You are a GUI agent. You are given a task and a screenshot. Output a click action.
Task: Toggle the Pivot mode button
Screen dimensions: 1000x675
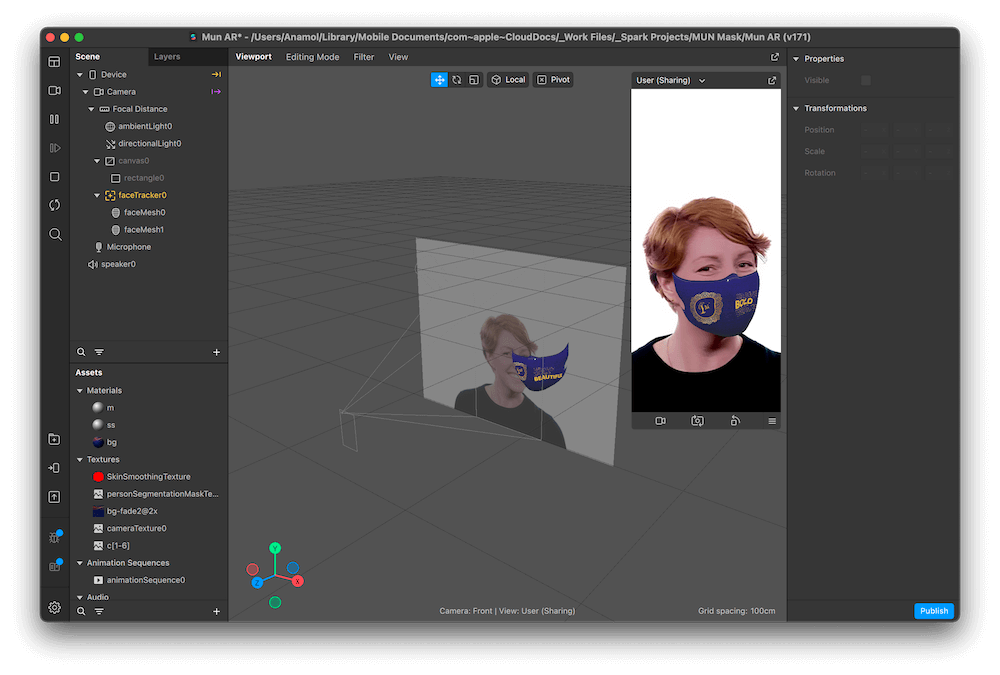[x=553, y=80]
